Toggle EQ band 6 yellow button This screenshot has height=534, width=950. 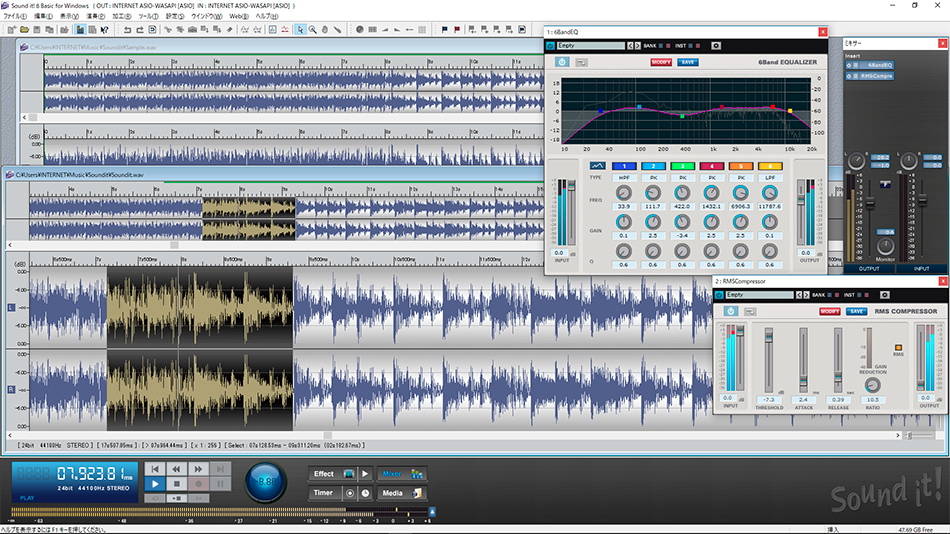(770, 166)
